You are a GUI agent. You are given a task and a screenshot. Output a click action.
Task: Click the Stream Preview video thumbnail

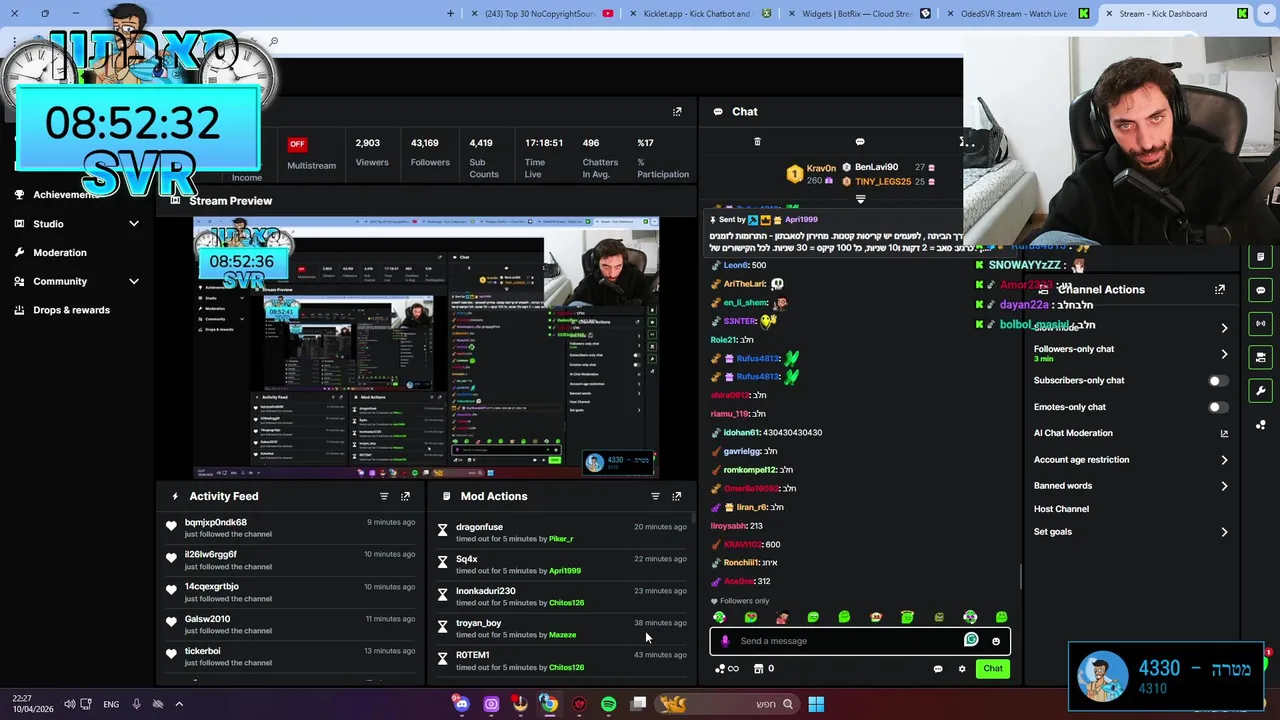(x=426, y=348)
